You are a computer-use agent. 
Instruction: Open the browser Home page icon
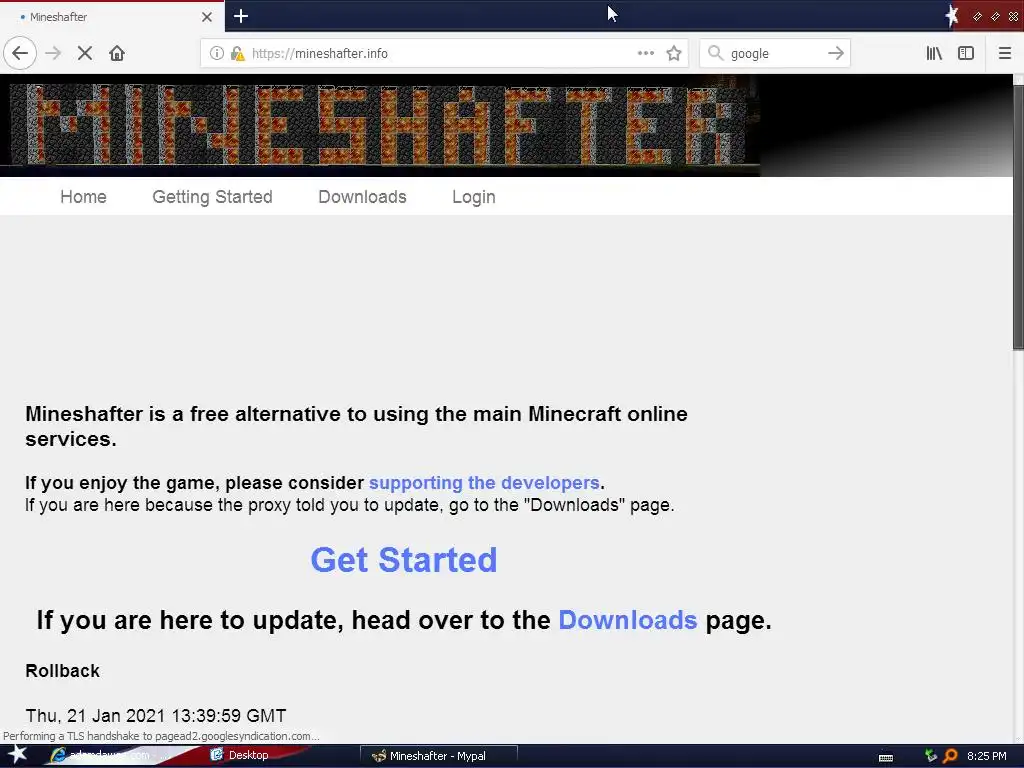(117, 53)
